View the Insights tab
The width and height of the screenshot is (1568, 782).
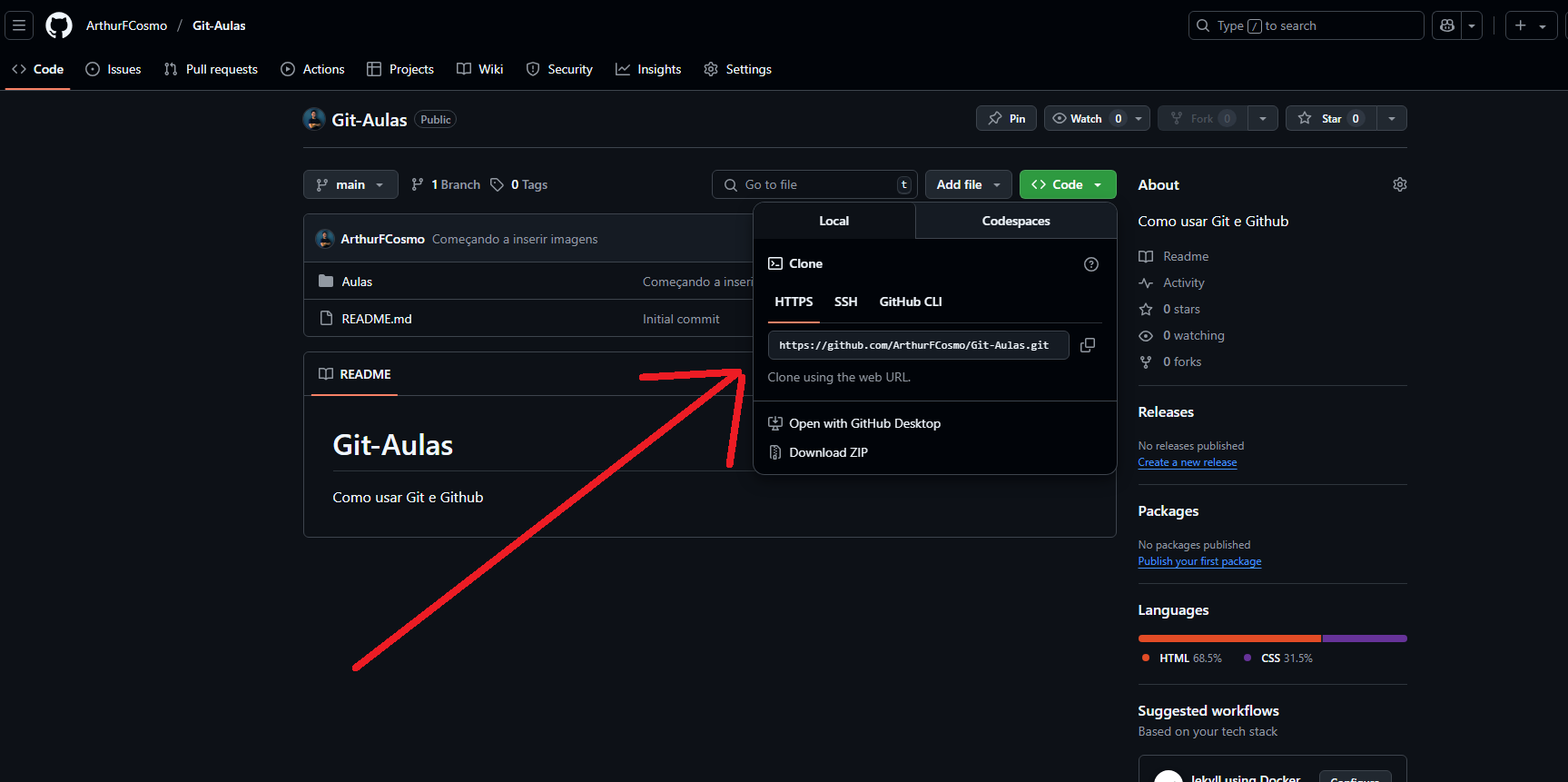[x=648, y=69]
